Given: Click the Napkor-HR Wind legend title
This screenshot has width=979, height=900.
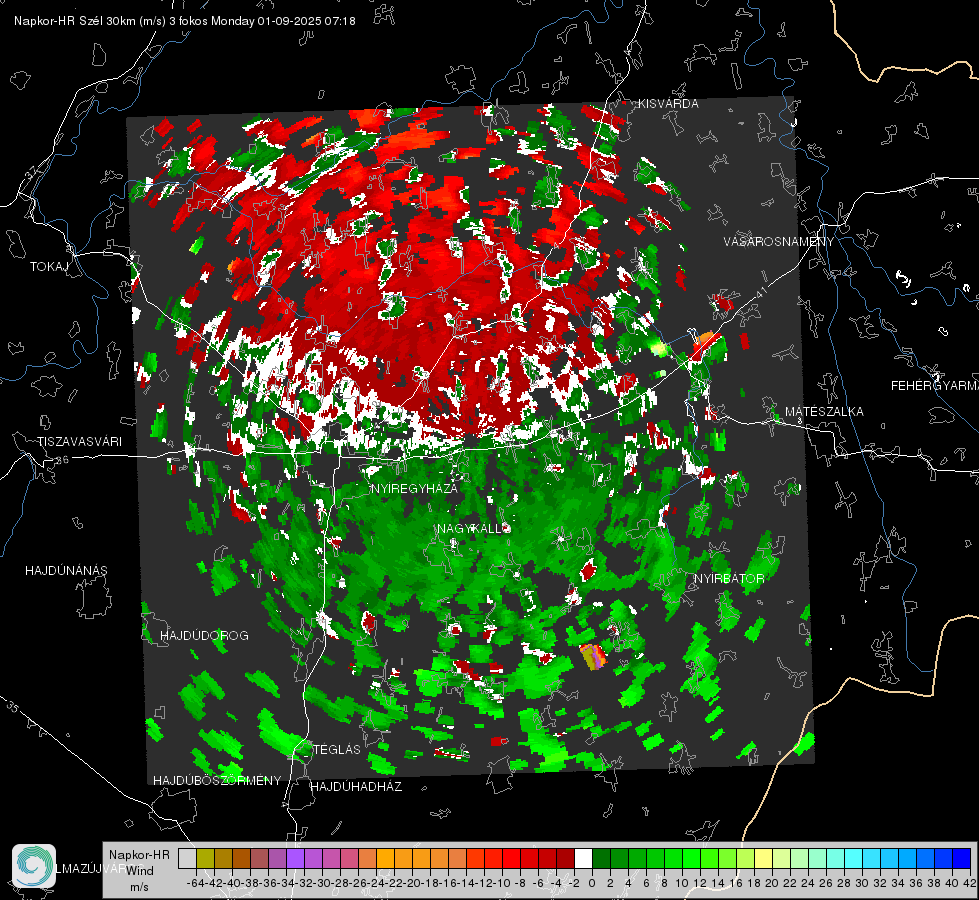Looking at the screenshot, I should (x=139, y=863).
